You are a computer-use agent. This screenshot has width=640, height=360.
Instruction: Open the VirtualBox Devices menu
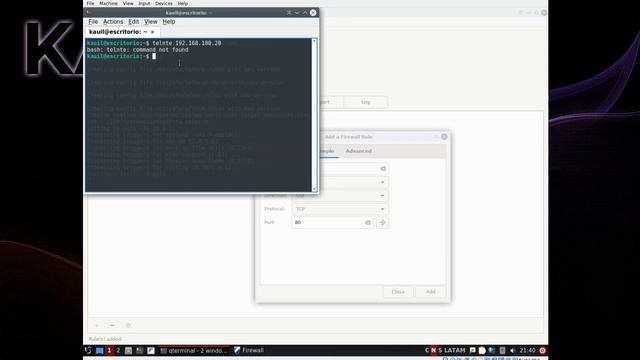pyautogui.click(x=164, y=3)
